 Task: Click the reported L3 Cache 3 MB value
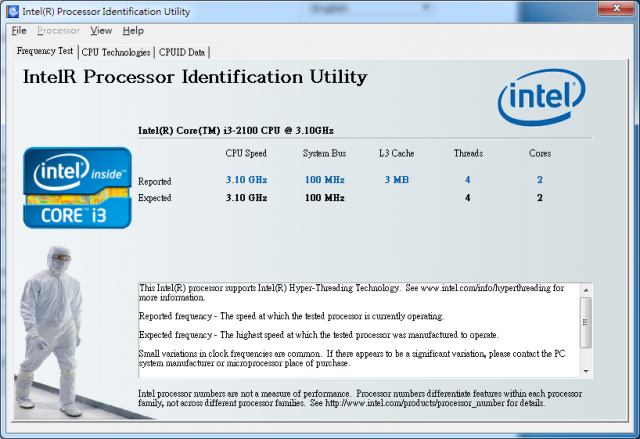click(x=397, y=180)
